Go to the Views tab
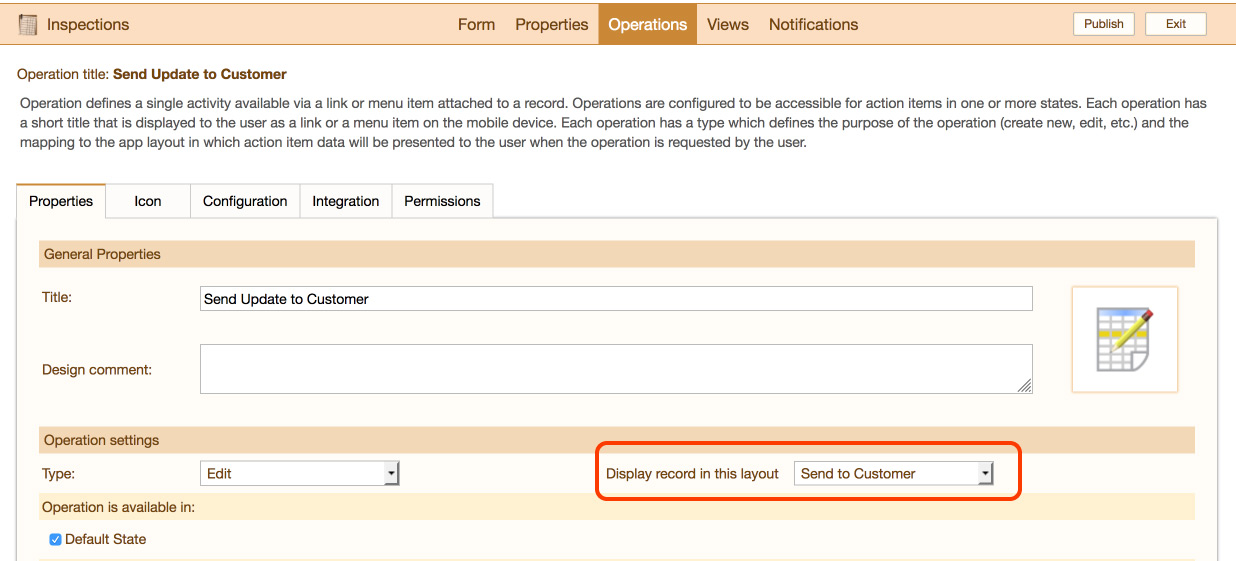Image resolution: width=1236 pixels, height=561 pixels. point(727,24)
